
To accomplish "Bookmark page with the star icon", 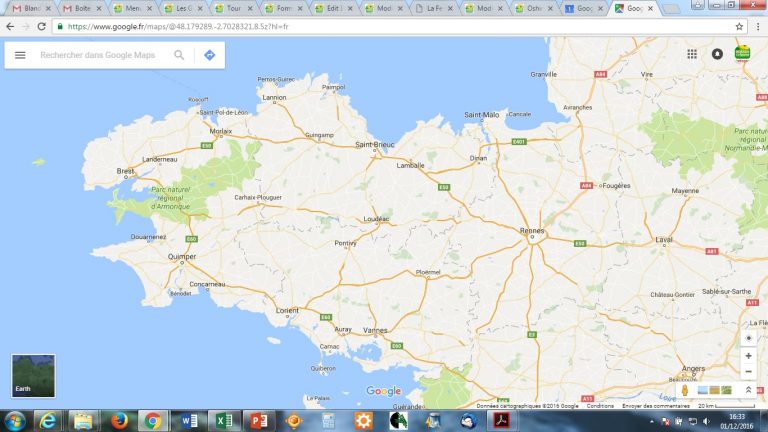I will point(740,26).
